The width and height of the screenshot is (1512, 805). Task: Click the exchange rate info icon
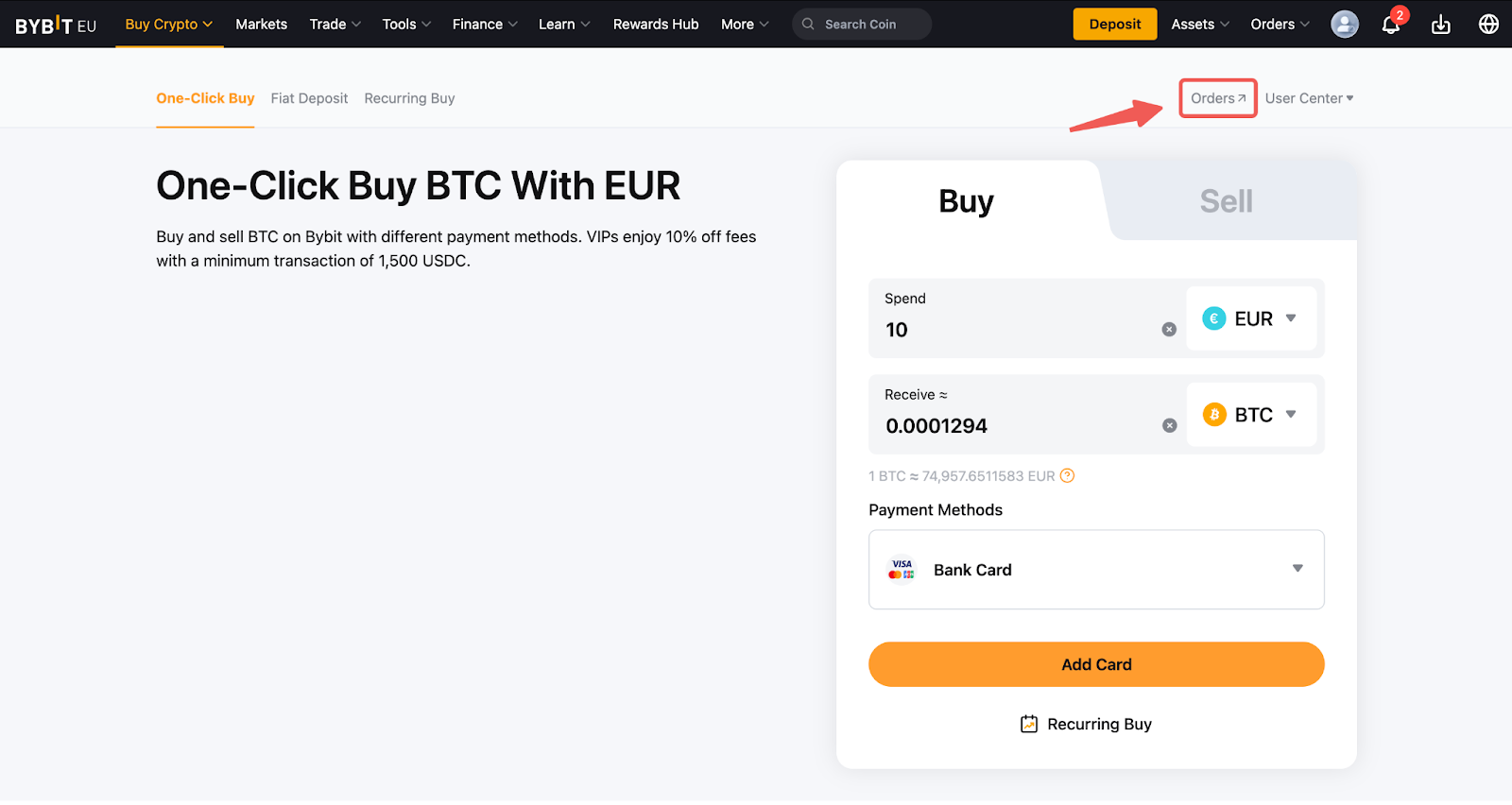pos(1067,476)
